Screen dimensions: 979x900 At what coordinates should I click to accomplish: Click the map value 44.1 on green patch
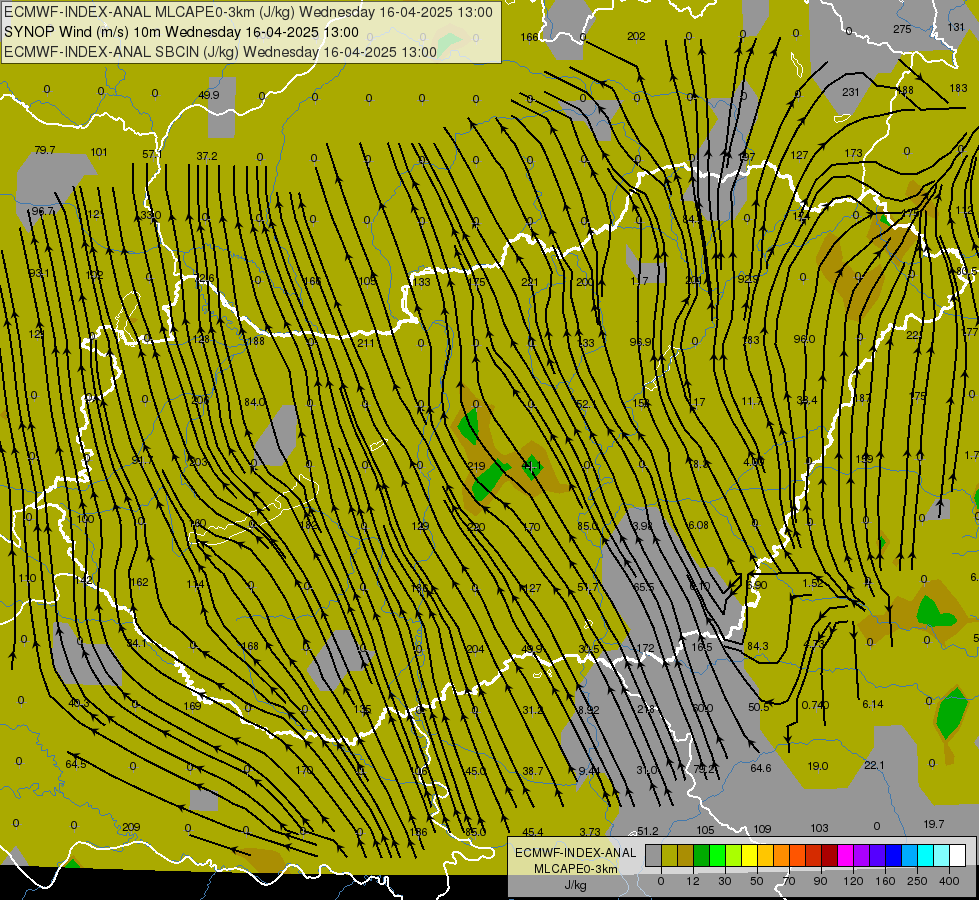point(532,465)
